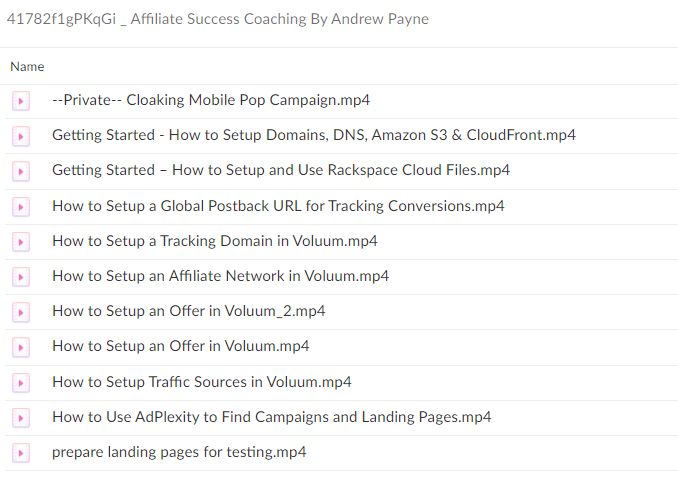The height and width of the screenshot is (477, 678).
Task: Open How to Setup Traffic Sources in Voluum.mp4
Action: (201, 382)
